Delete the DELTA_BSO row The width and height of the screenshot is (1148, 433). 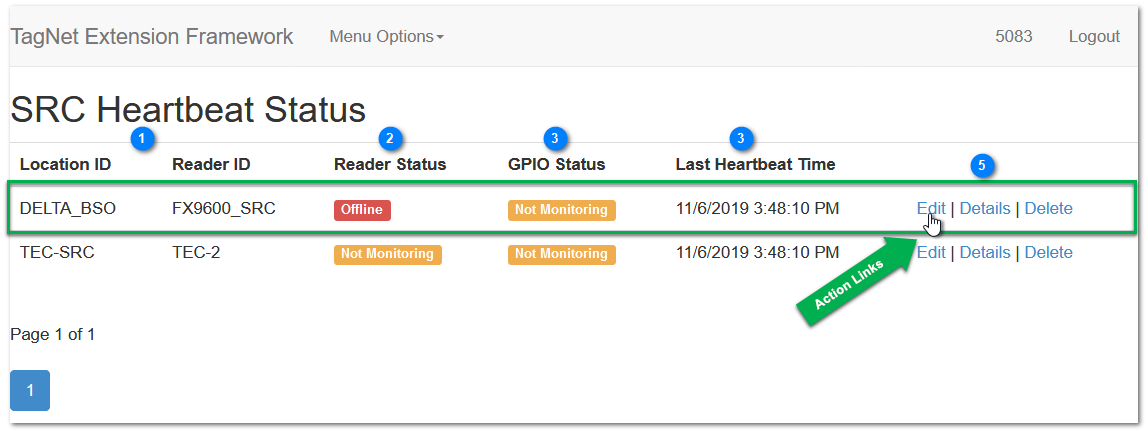[x=1048, y=209]
